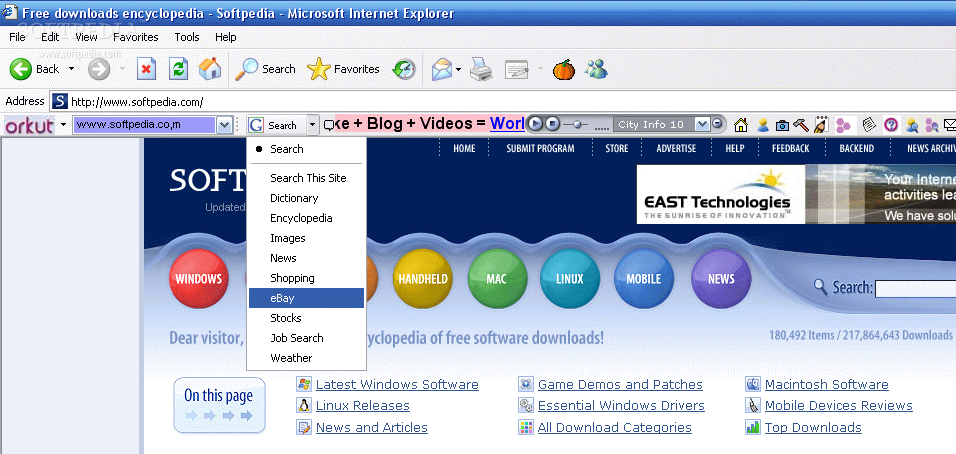Click the Messenger people icon
Viewport: 956px width, 454px height.
click(x=596, y=69)
